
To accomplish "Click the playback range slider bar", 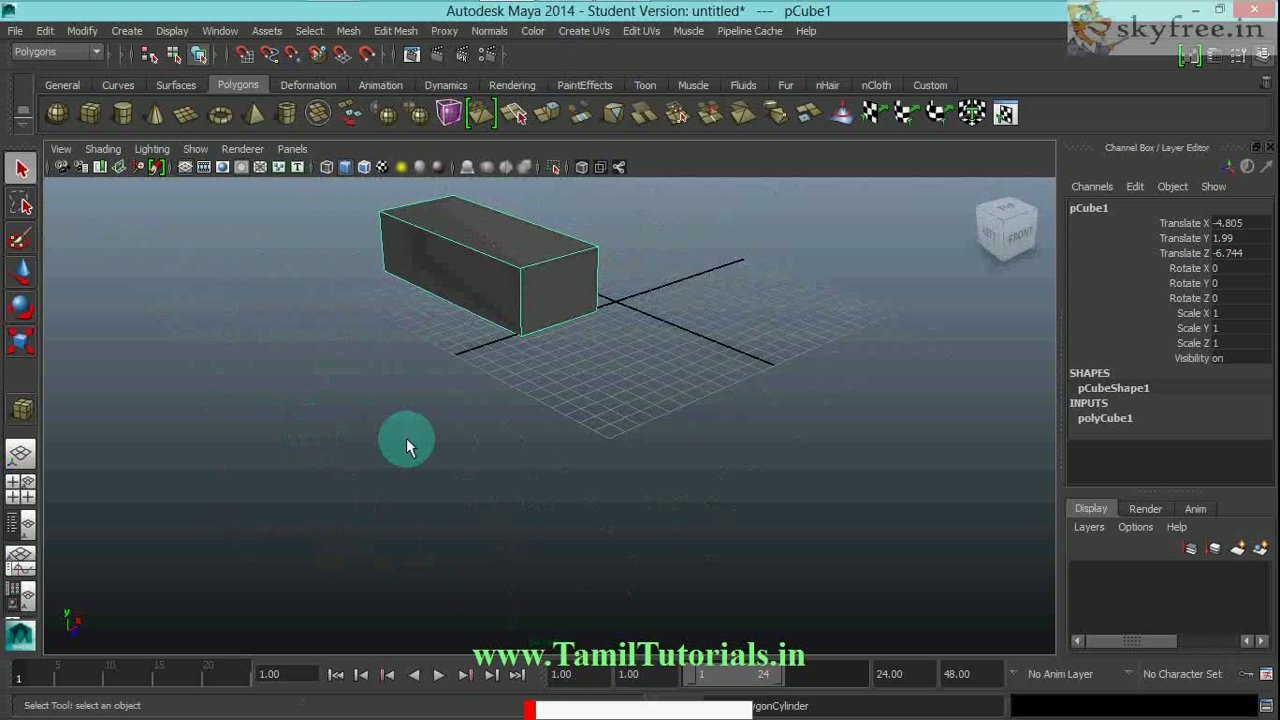I will coord(733,674).
